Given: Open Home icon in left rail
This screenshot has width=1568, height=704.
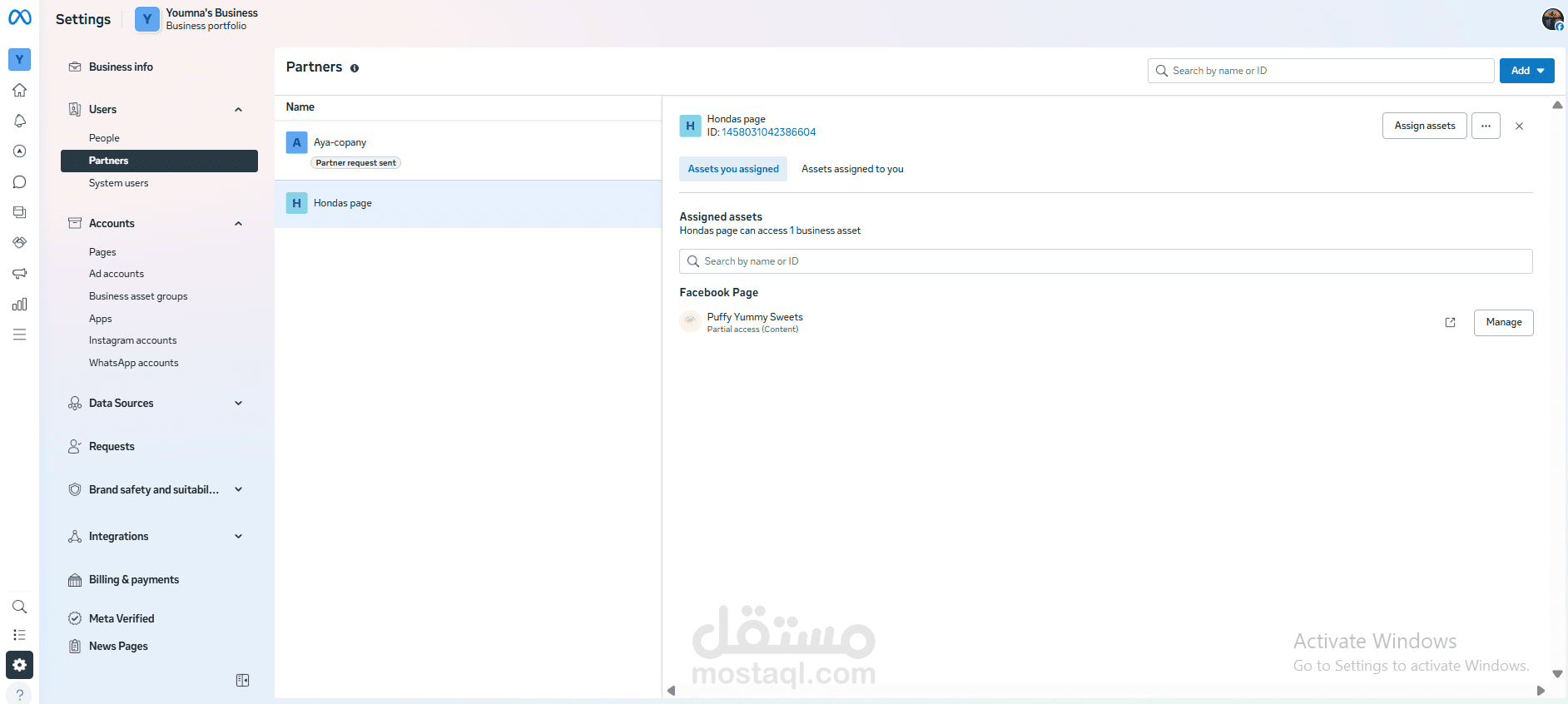Looking at the screenshot, I should point(19,90).
